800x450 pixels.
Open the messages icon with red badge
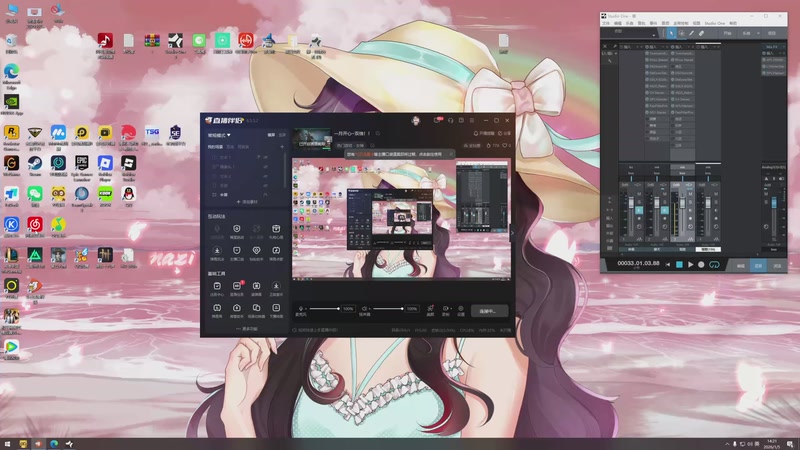[438, 120]
